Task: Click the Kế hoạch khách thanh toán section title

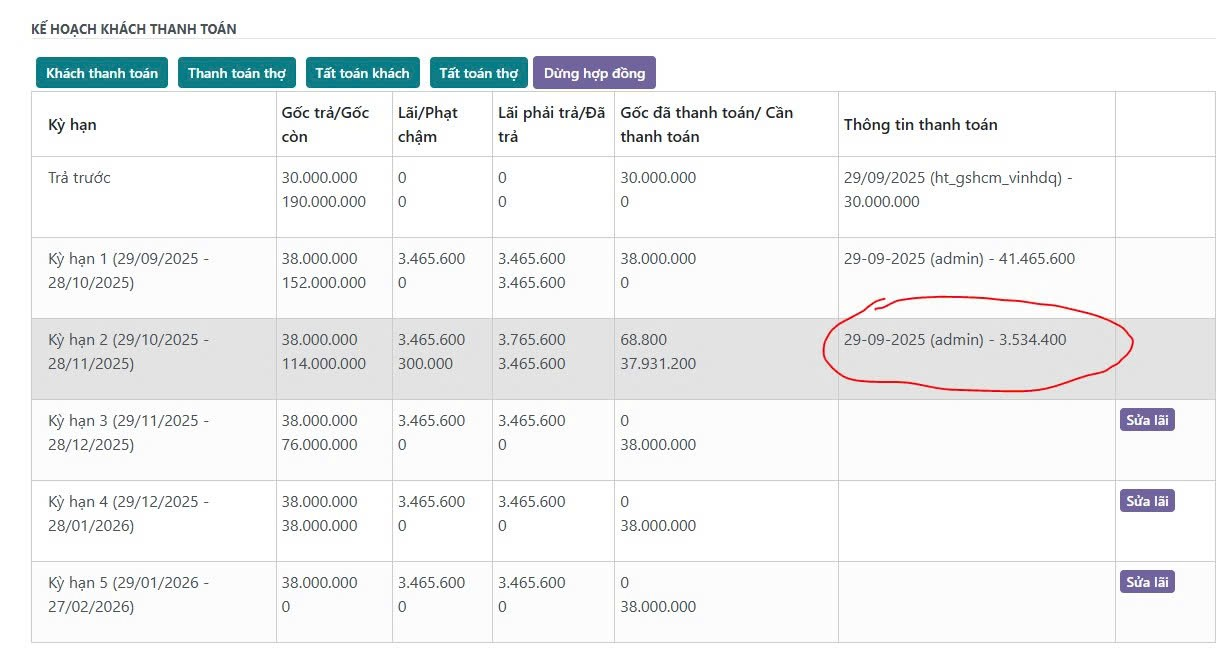Action: tap(133, 29)
